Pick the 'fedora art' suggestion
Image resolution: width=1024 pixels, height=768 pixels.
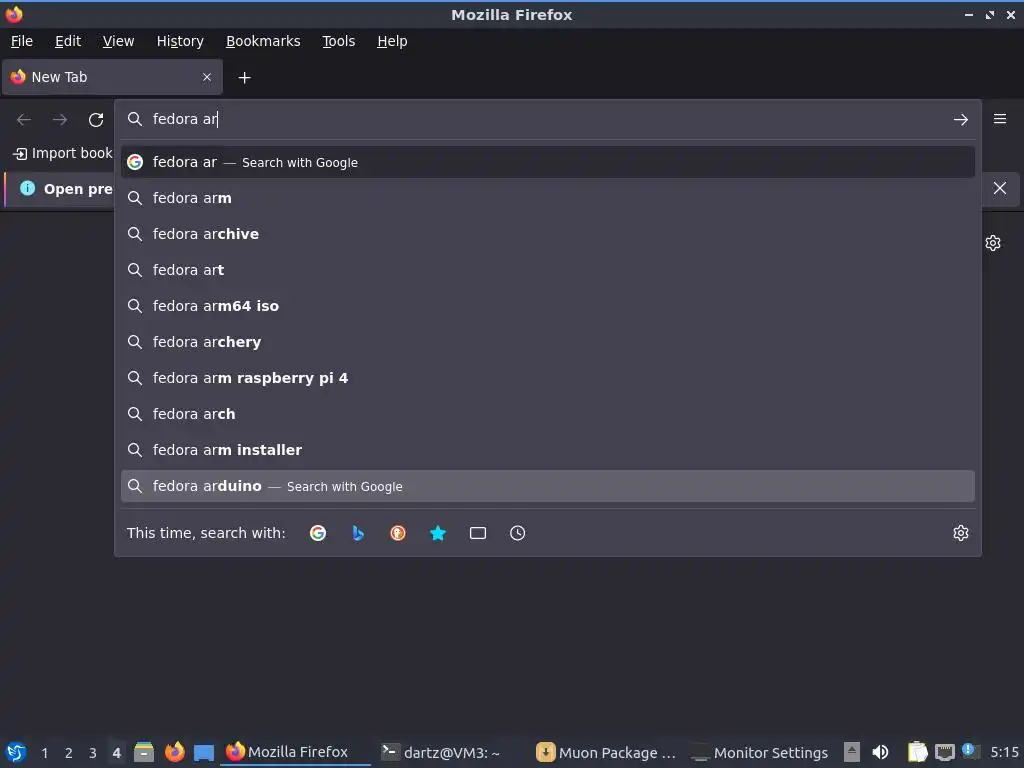(547, 270)
